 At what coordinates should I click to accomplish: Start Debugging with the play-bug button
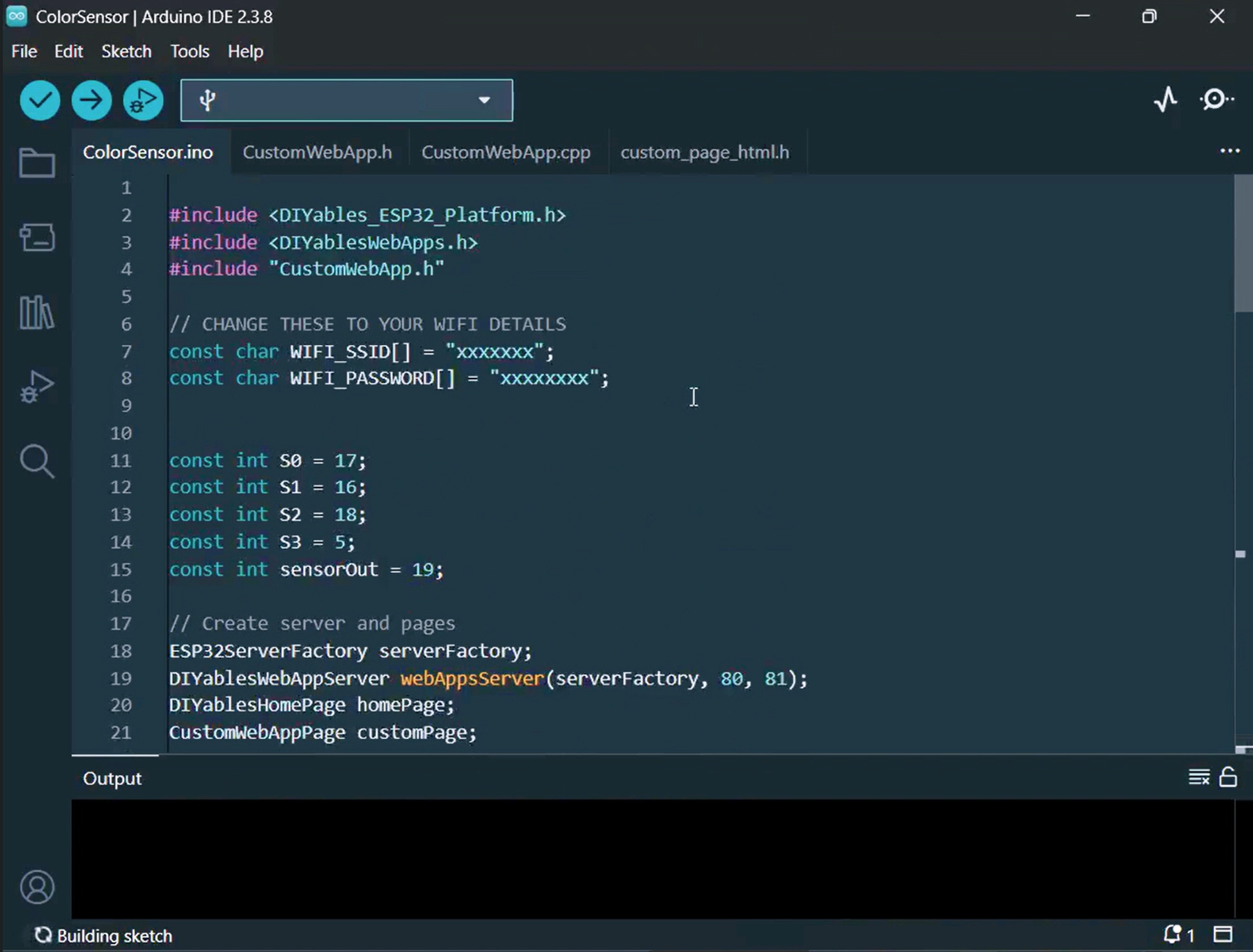coord(143,100)
